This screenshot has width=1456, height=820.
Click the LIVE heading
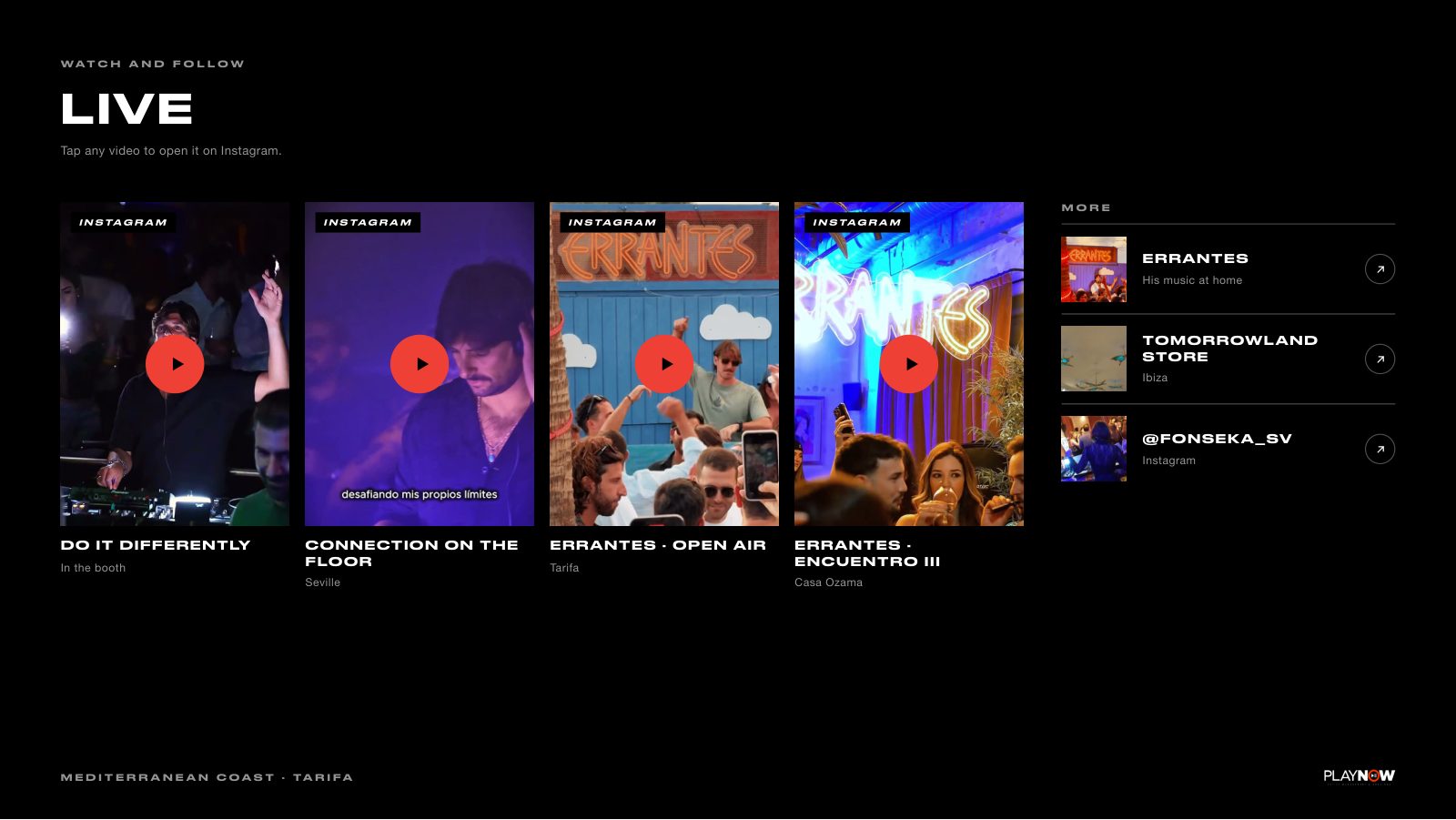pos(126,109)
